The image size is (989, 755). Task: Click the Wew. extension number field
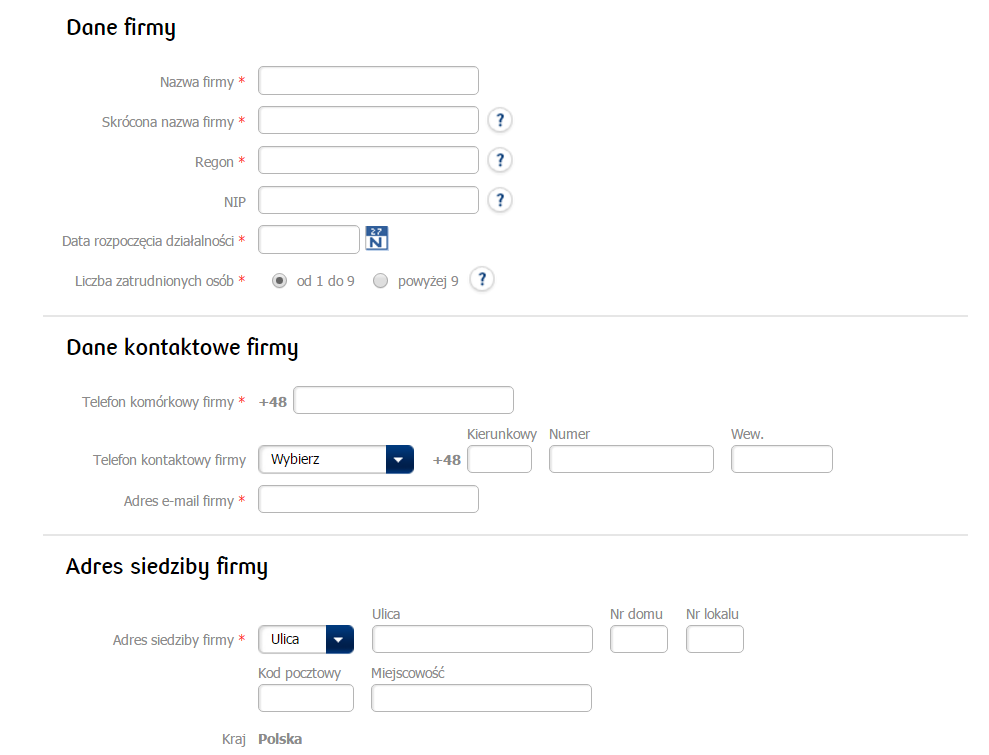pyautogui.click(x=782, y=460)
